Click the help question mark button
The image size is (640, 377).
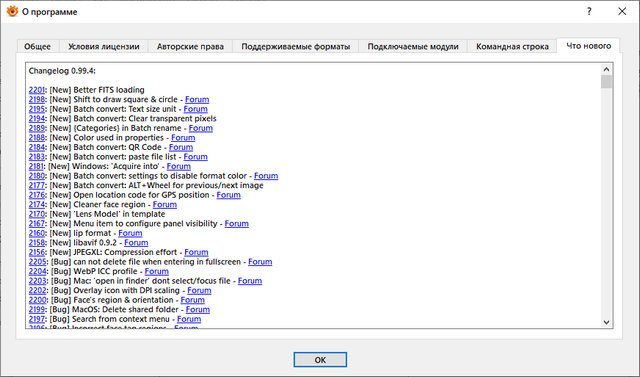point(589,11)
